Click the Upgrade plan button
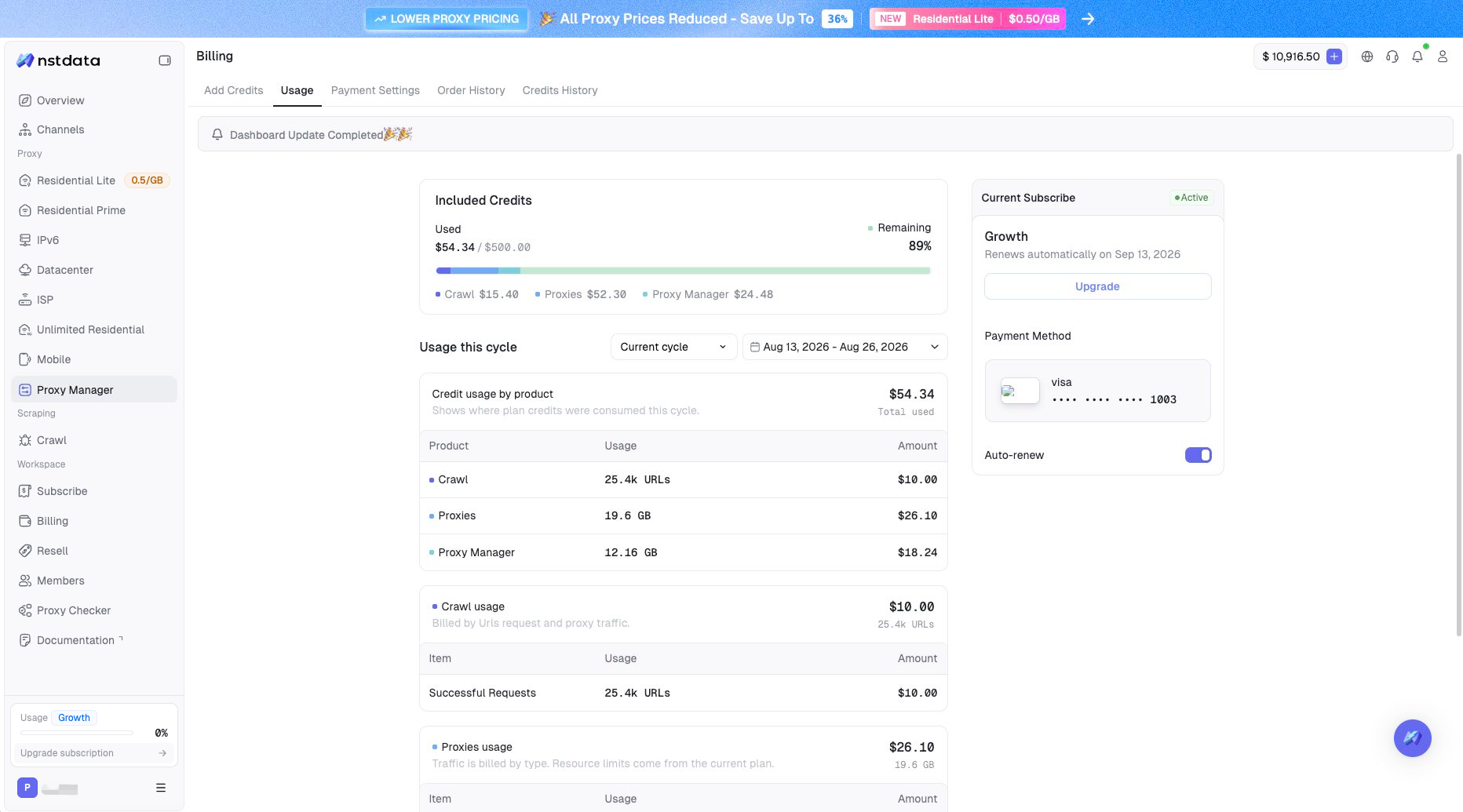This screenshot has height=812, width=1463. coord(1097,286)
